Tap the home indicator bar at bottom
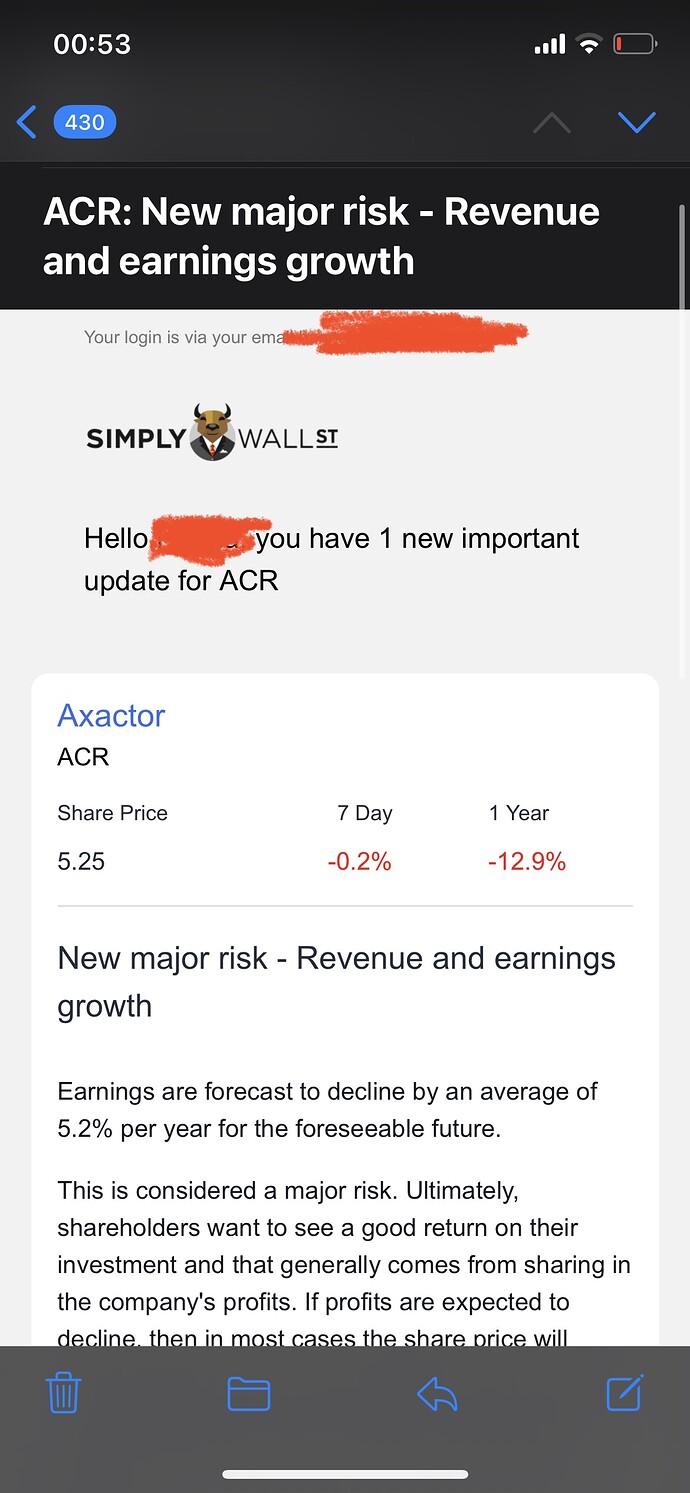The image size is (690, 1493). click(x=345, y=1474)
